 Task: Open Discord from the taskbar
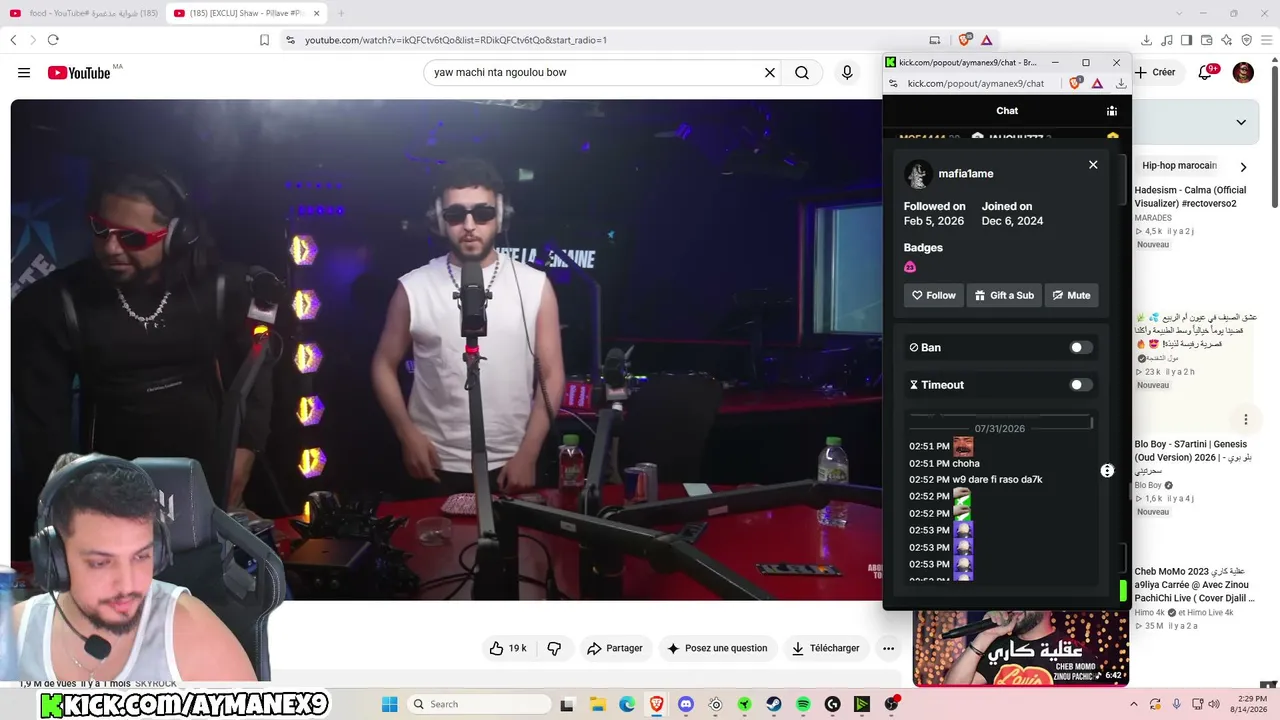coord(686,704)
